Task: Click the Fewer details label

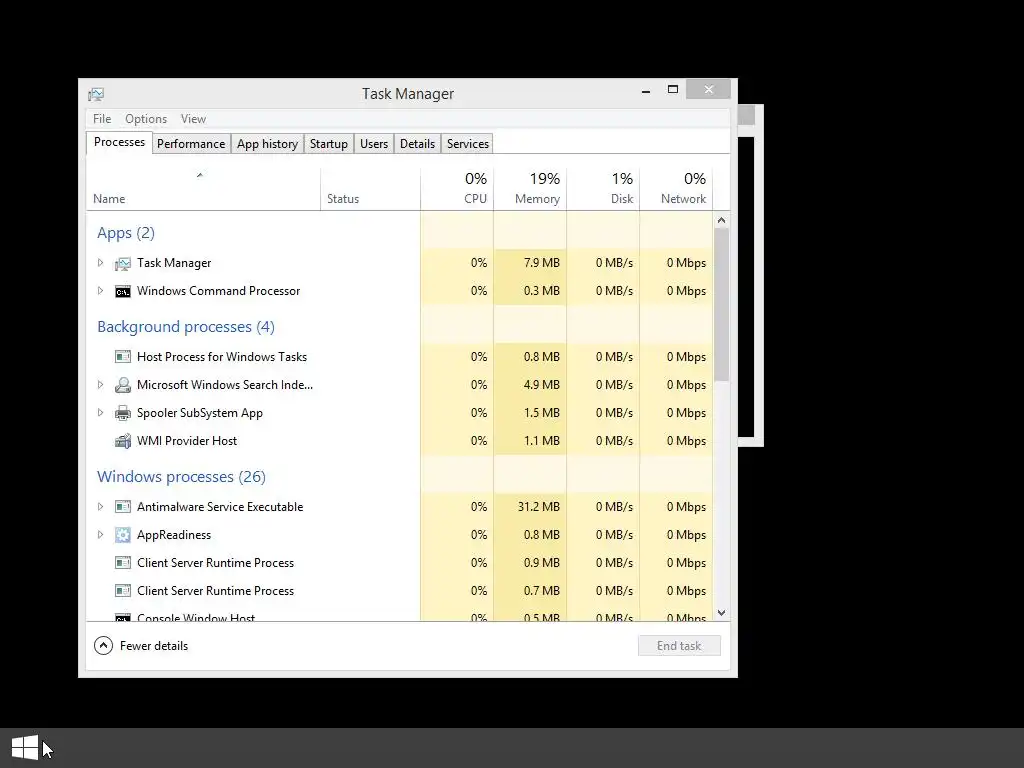Action: click(x=154, y=646)
